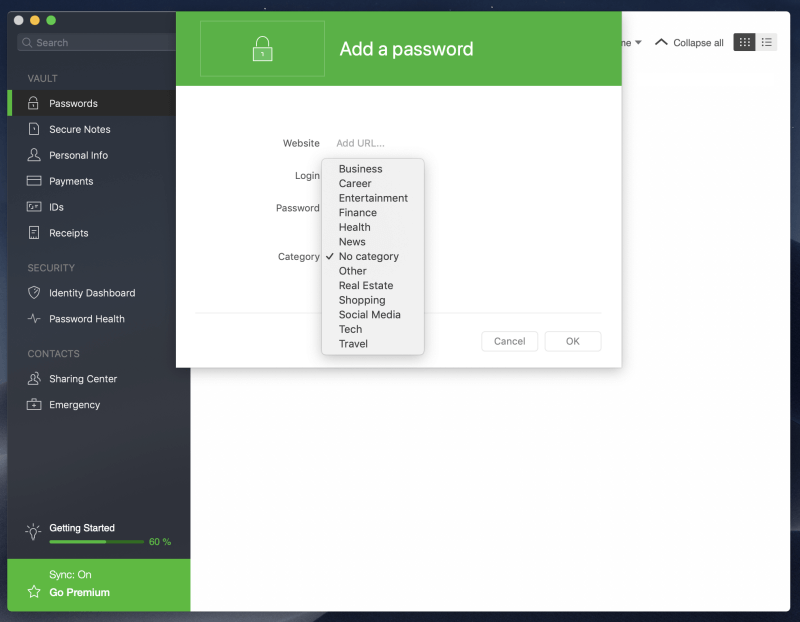Click Getting Started text
The image size is (800, 622).
pyautogui.click(x=82, y=528)
